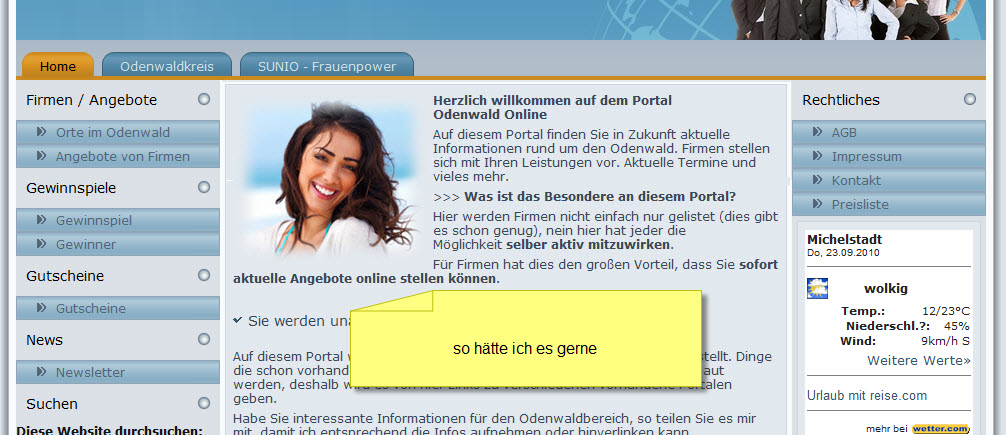1006x435 pixels.
Task: Click arrow icon beside Newsletter
Action: pyautogui.click(x=42, y=372)
